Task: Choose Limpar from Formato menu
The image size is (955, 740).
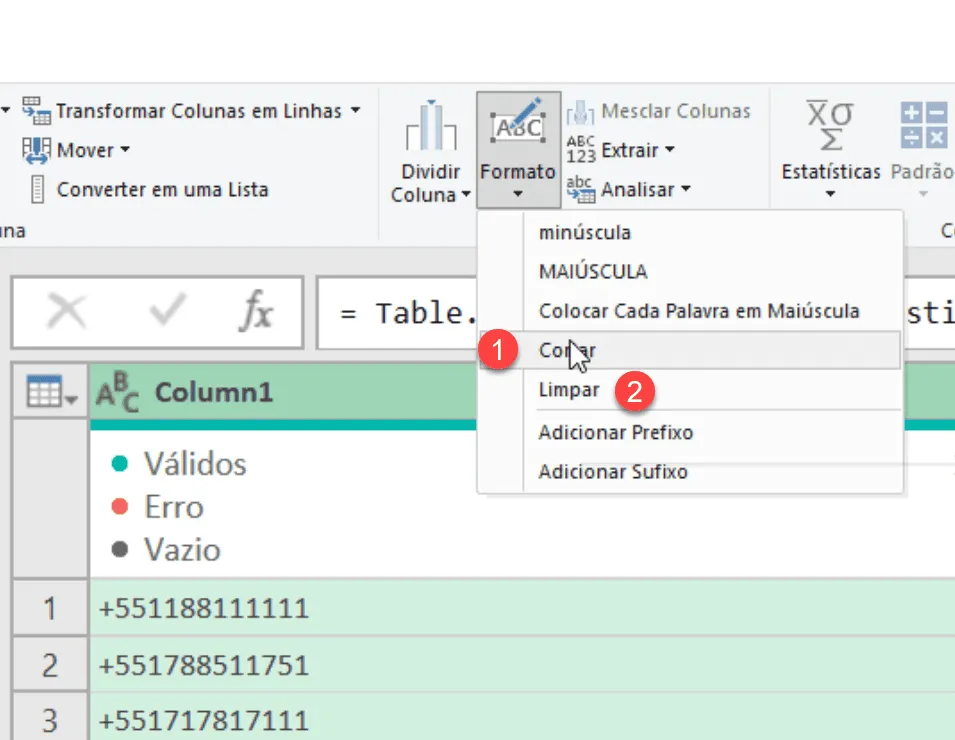Action: [x=689, y=390]
